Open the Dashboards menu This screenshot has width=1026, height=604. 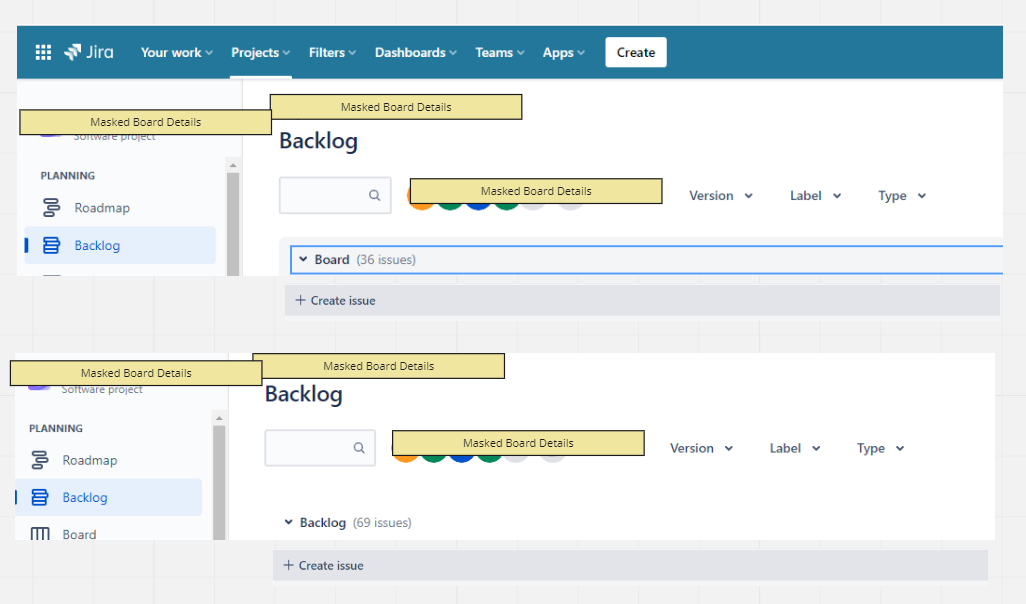416,52
